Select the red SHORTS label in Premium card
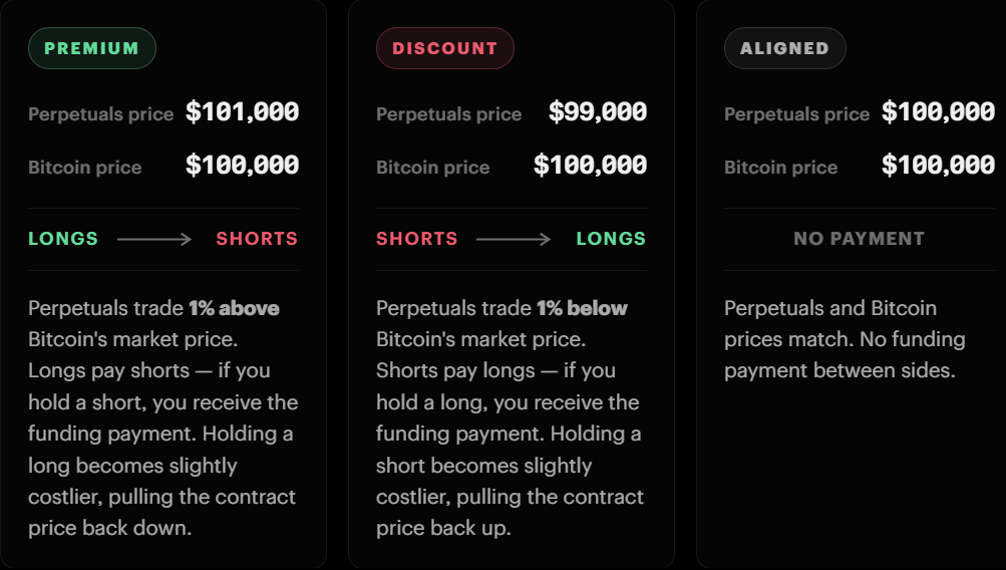This screenshot has width=1006, height=570. [x=257, y=239]
